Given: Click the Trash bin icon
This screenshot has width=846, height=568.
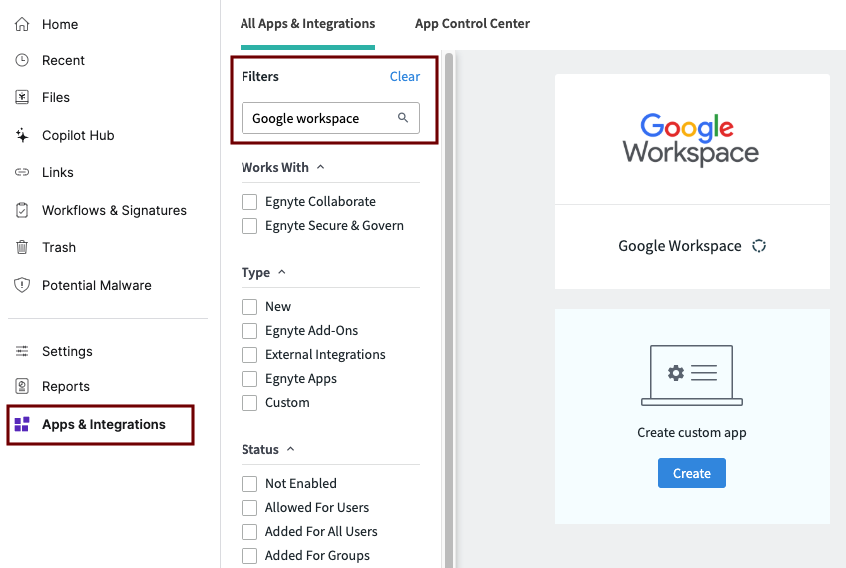Looking at the screenshot, I should pos(22,247).
